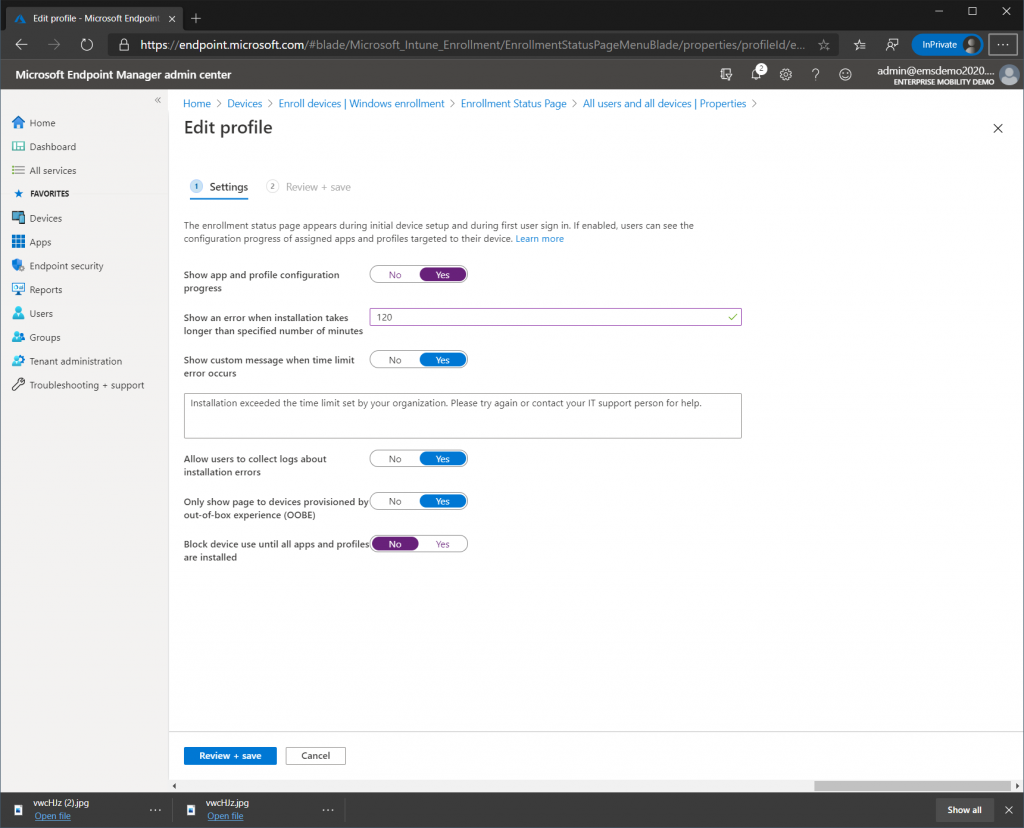1024x828 pixels.
Task: Open the Devices sidebar icon
Action: coord(18,218)
